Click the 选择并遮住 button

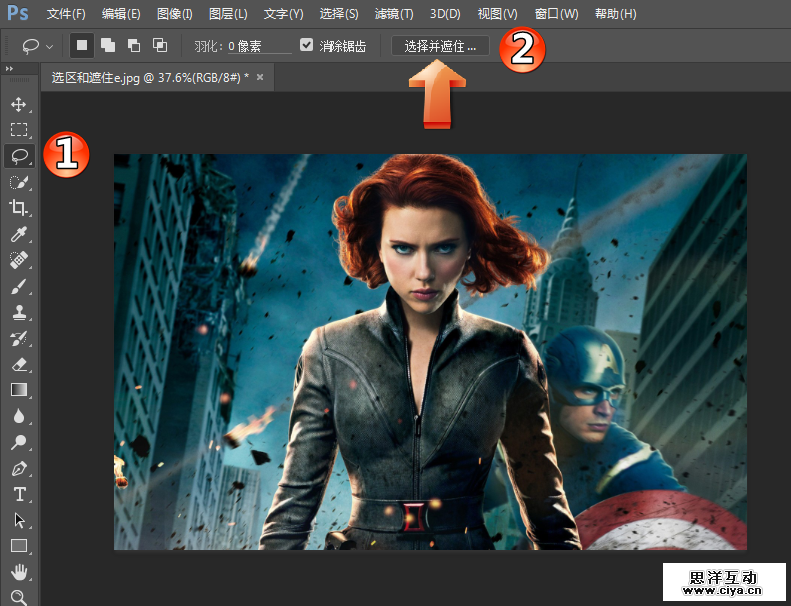(441, 46)
